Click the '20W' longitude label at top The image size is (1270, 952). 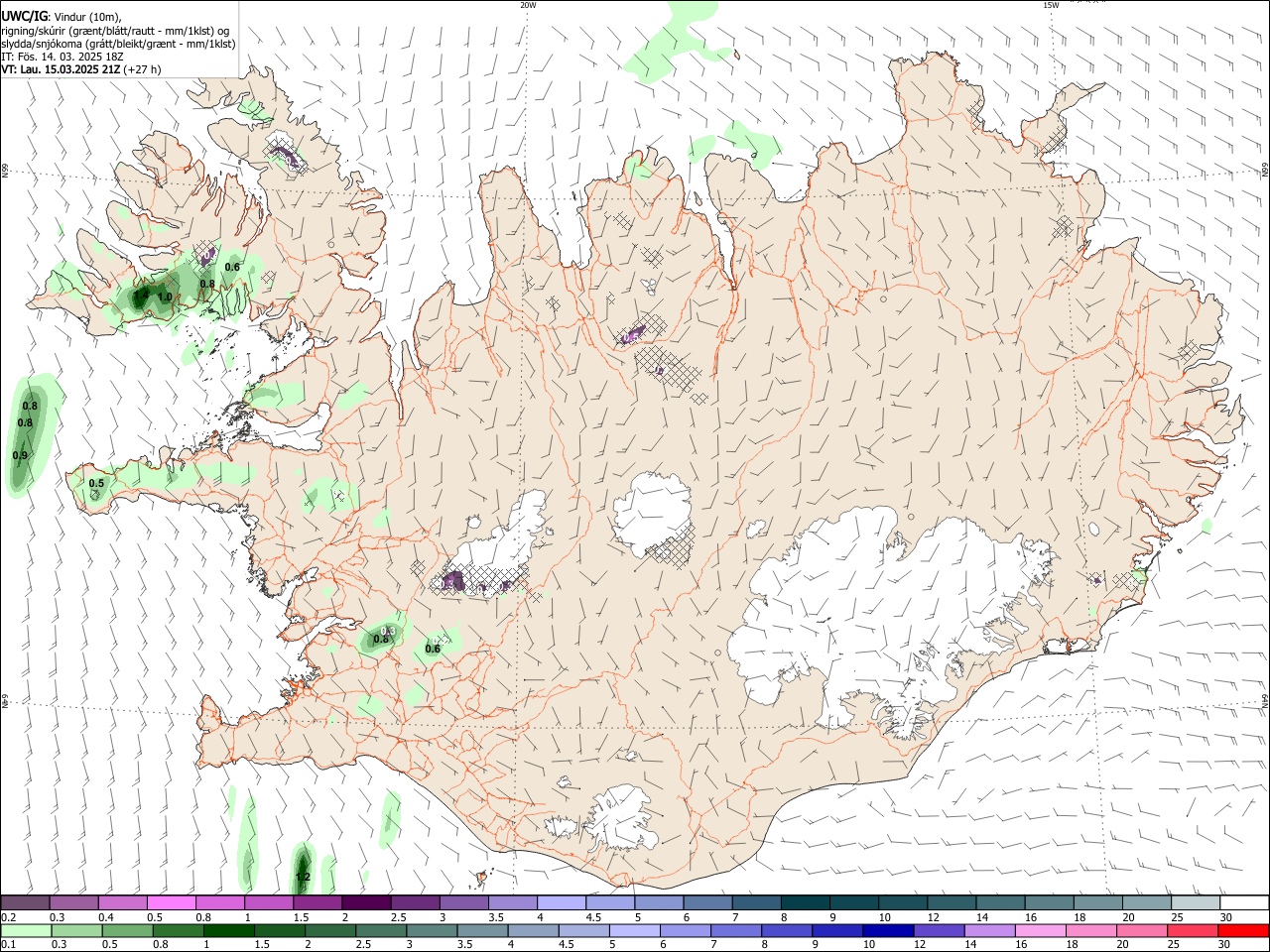(528, 5)
